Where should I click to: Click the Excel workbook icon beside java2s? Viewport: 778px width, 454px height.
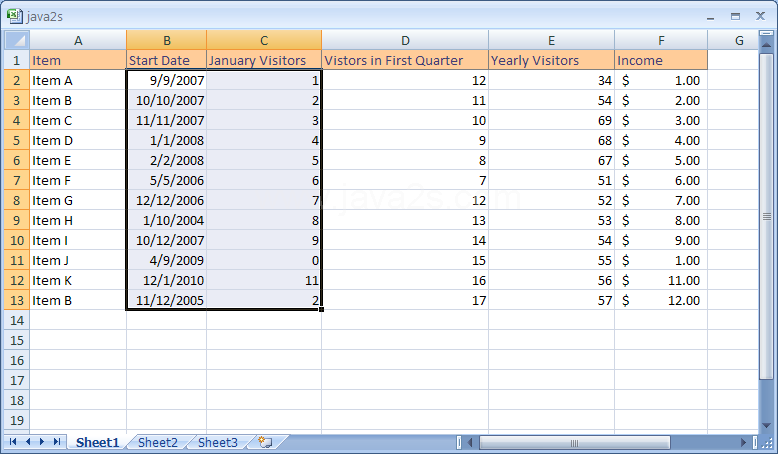pyautogui.click(x=15, y=16)
